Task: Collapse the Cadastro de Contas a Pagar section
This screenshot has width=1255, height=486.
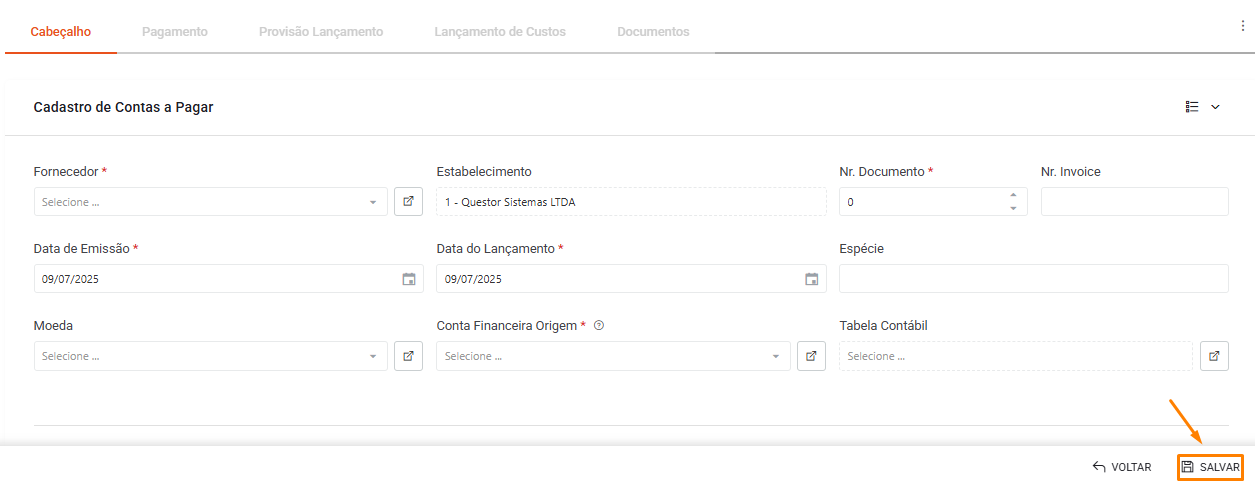Action: 1216,107
